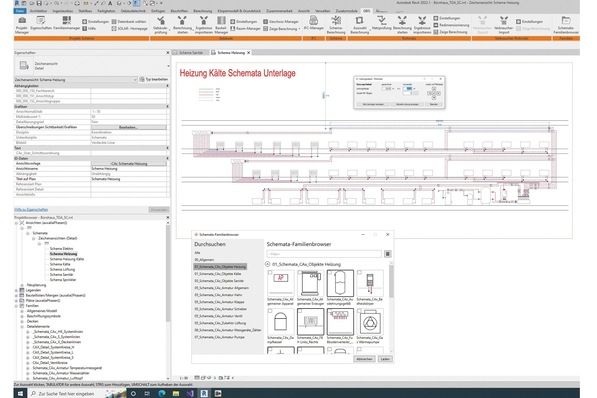The width and height of the screenshot is (597, 398).
Task: Open the Raum-Manager
Action: tap(245, 29)
